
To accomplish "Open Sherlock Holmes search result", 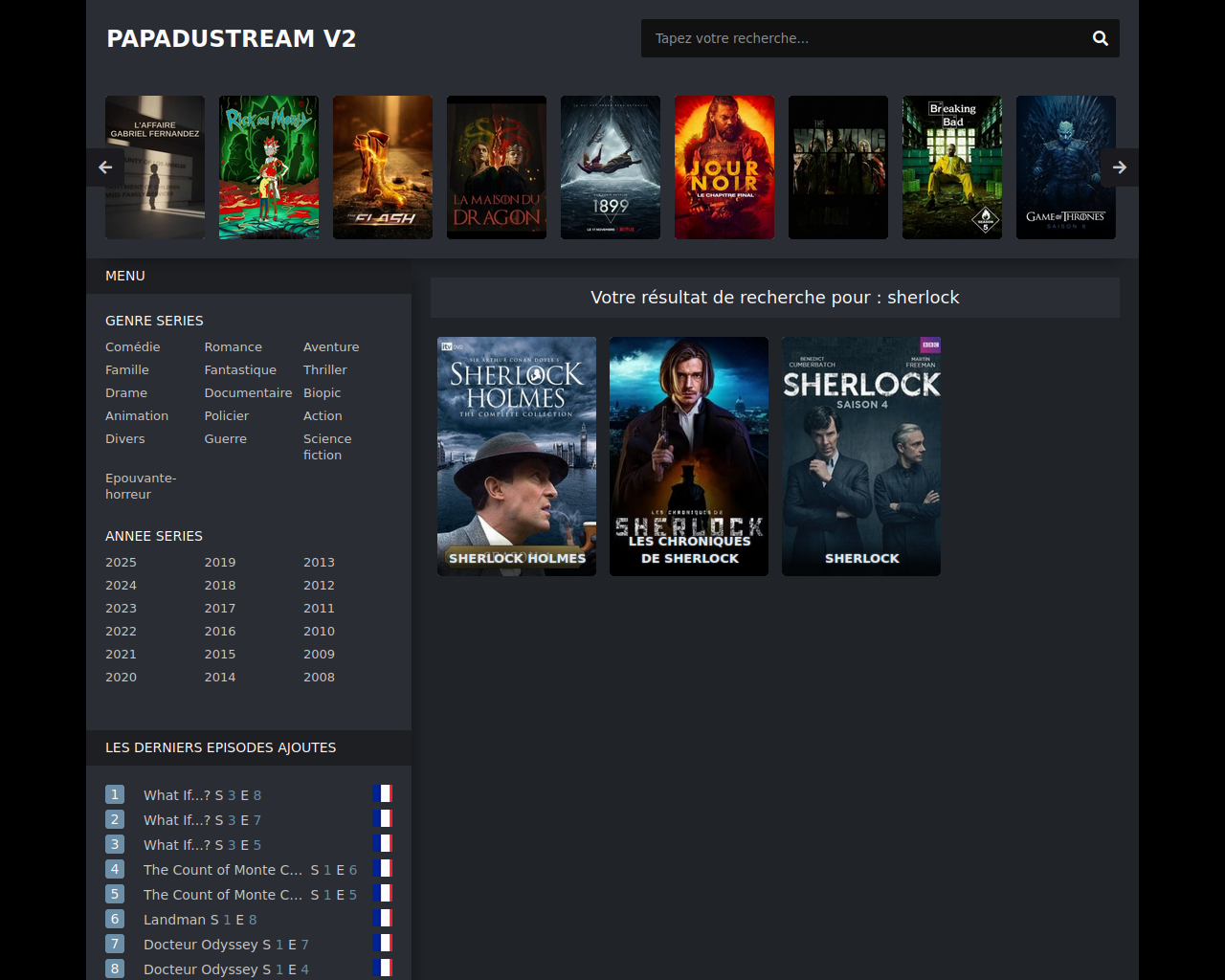I will coord(517,457).
